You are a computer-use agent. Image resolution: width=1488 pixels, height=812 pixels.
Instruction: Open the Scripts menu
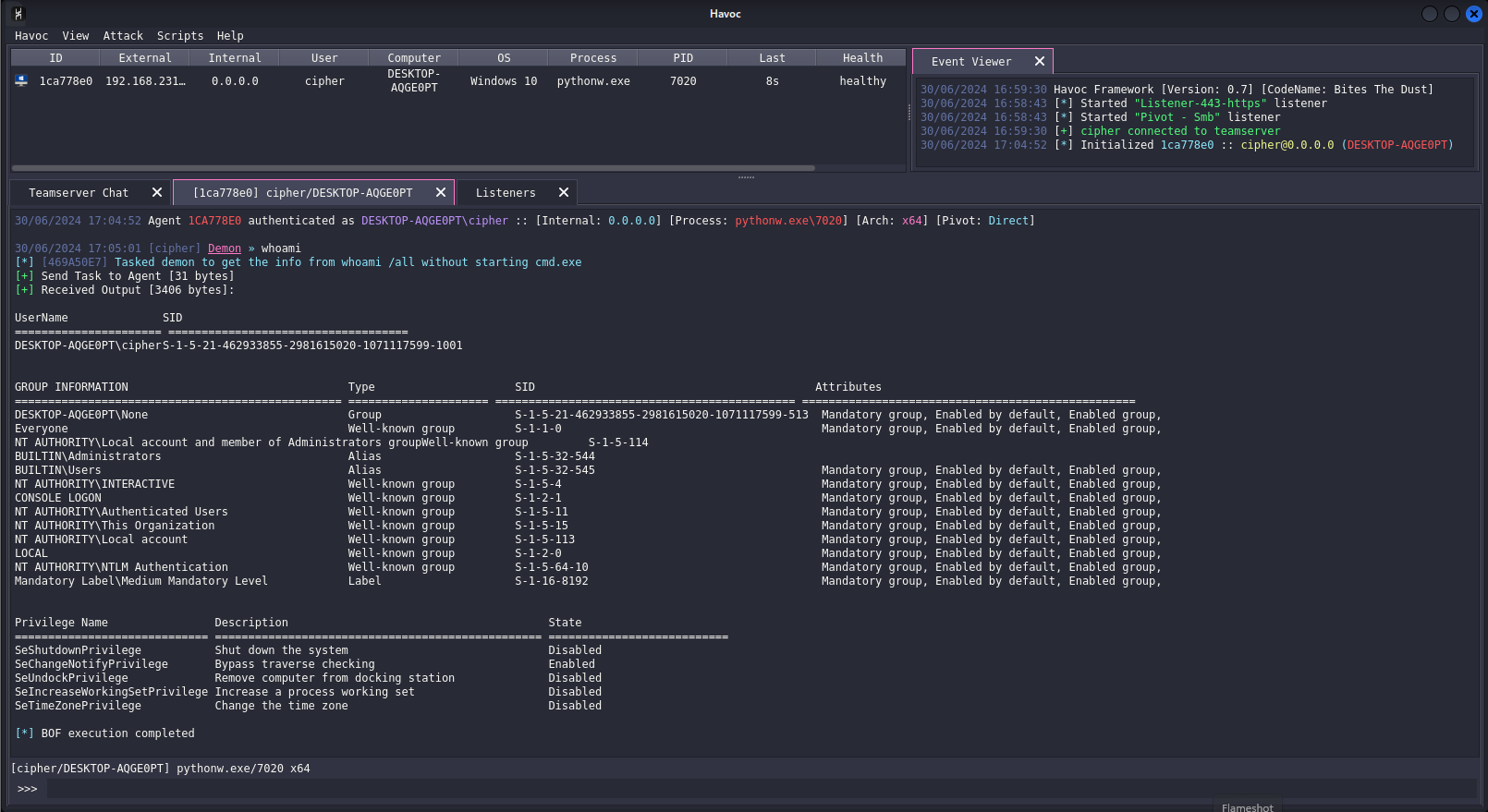[x=180, y=36]
